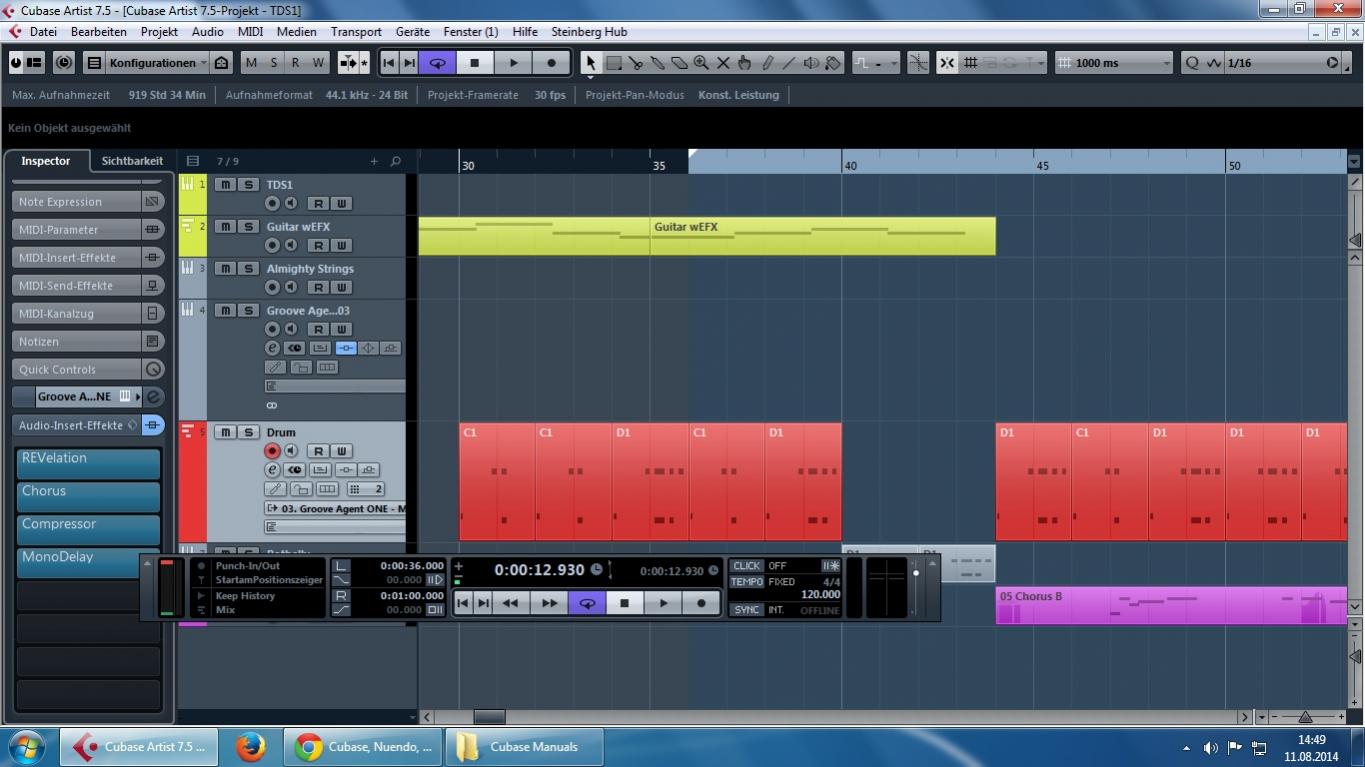Open the 1/16 quantize preset dropdown

1271,62
